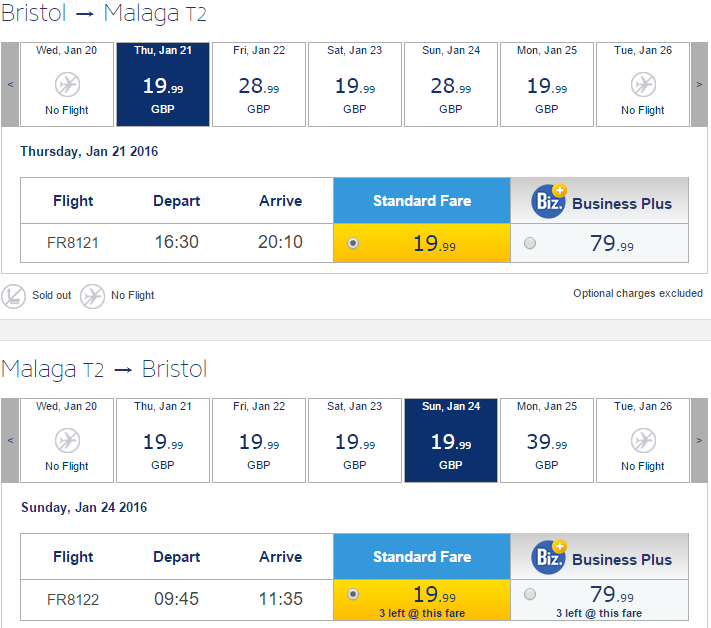The image size is (711, 628).
Task: Click the No Flight icon for return Wed, Jan 20
Action: [x=67, y=440]
